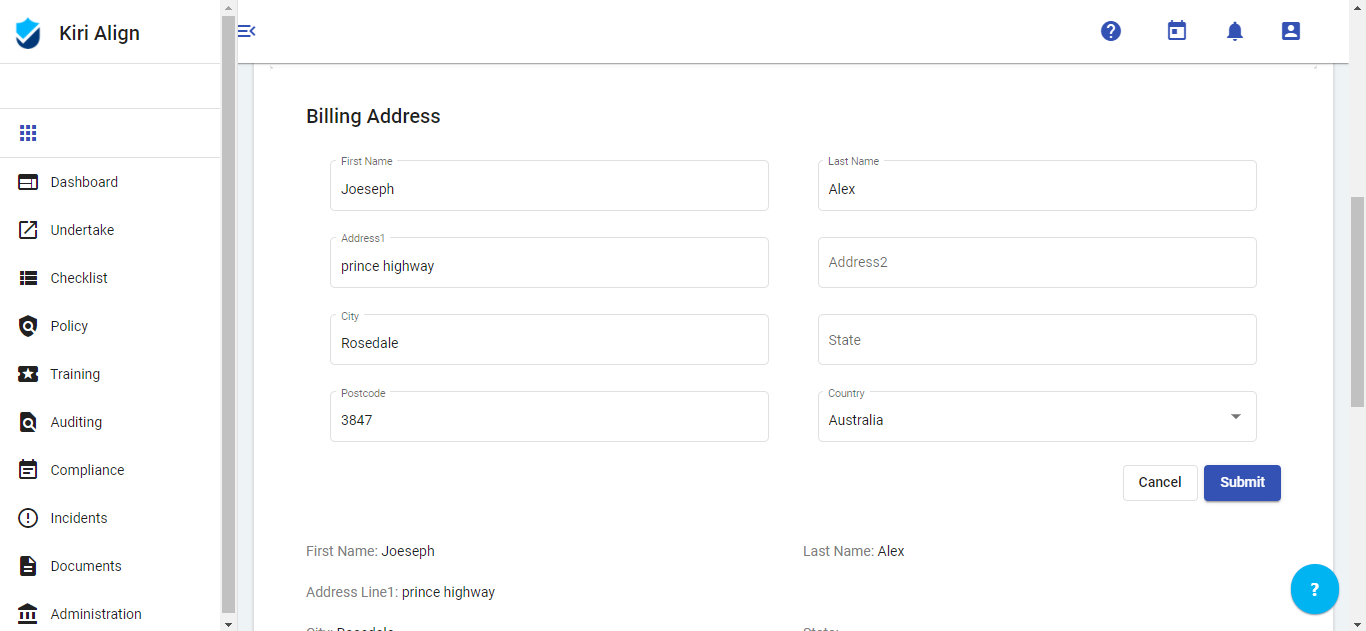Screen dimensions: 1366x631
Task: Open the calendar icon in header
Action: [1177, 31]
